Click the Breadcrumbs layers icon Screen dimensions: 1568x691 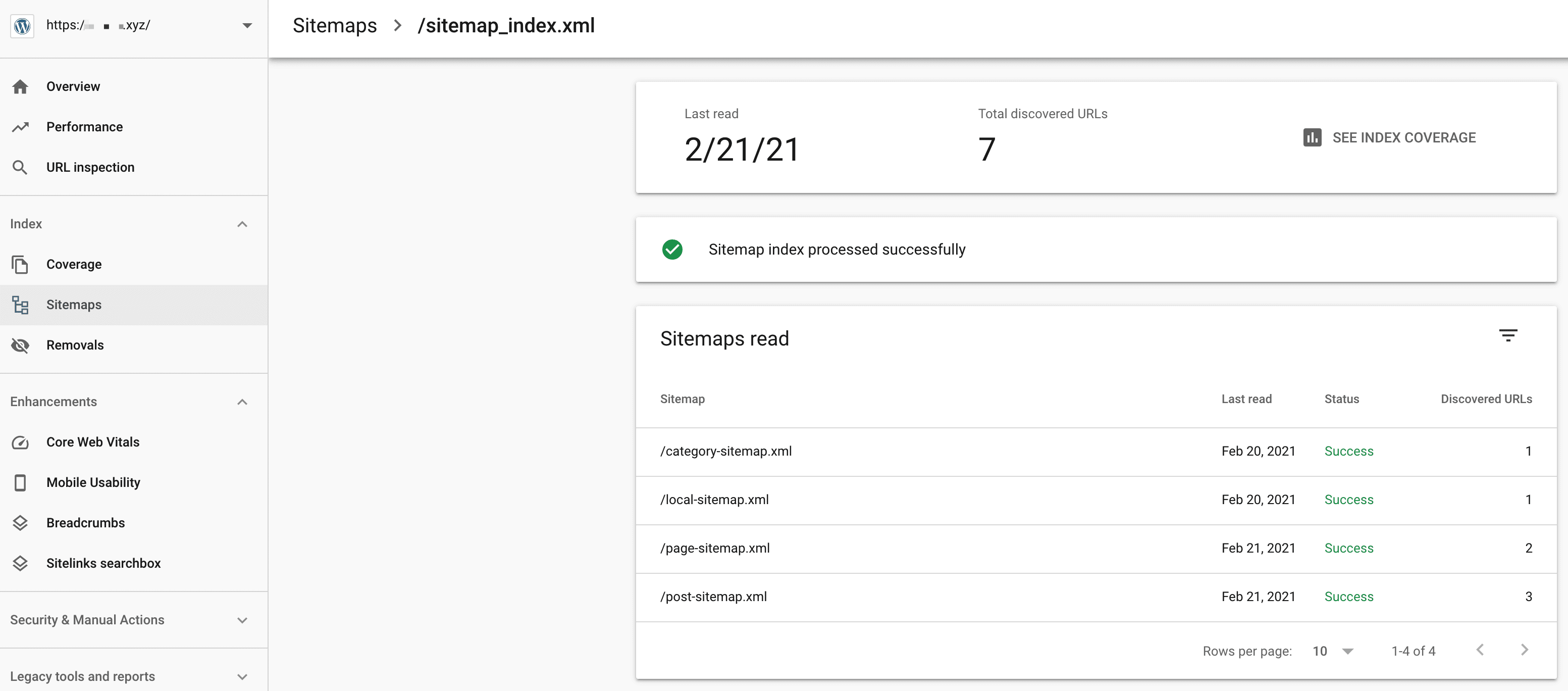click(20, 523)
